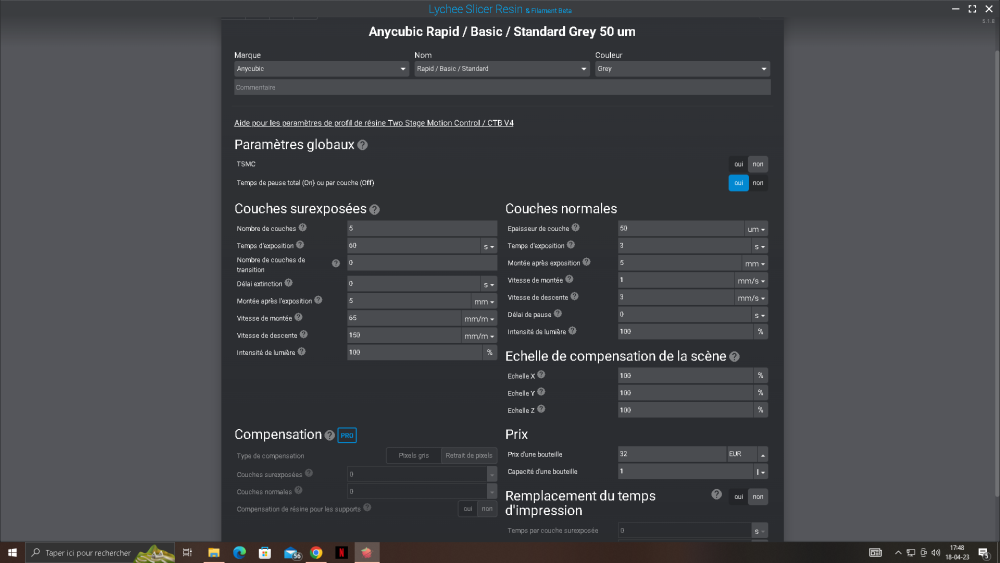This screenshot has height=563, width=1000.
Task: Open Windows Start menu
Action: [12, 553]
